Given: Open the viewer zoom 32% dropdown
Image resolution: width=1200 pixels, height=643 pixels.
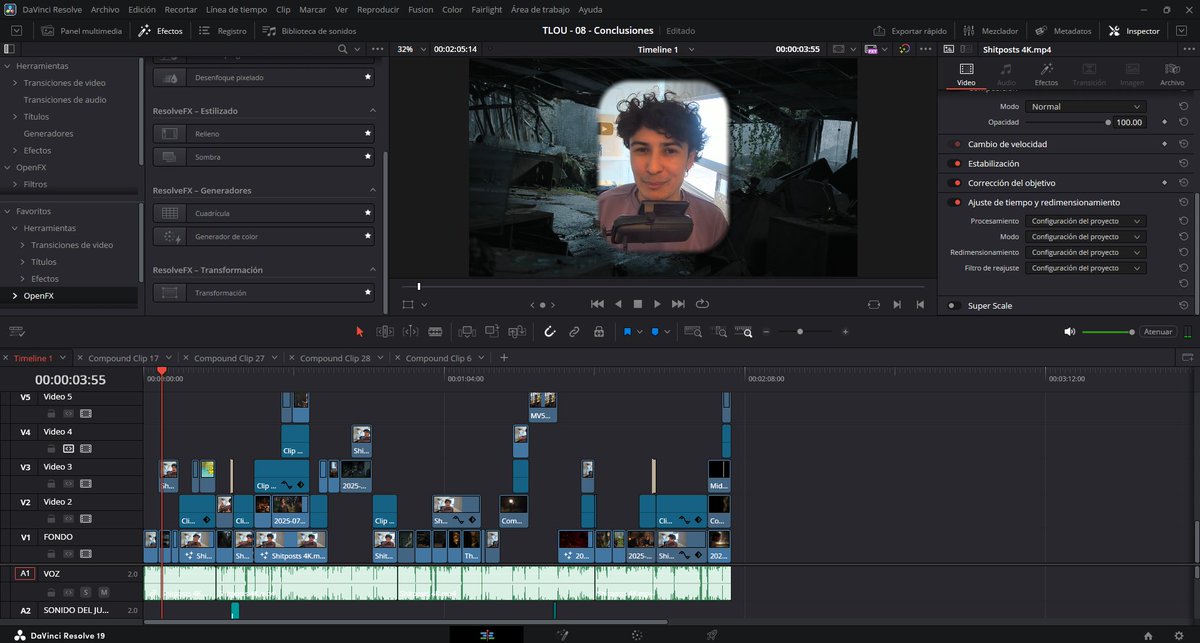Looking at the screenshot, I should [410, 49].
